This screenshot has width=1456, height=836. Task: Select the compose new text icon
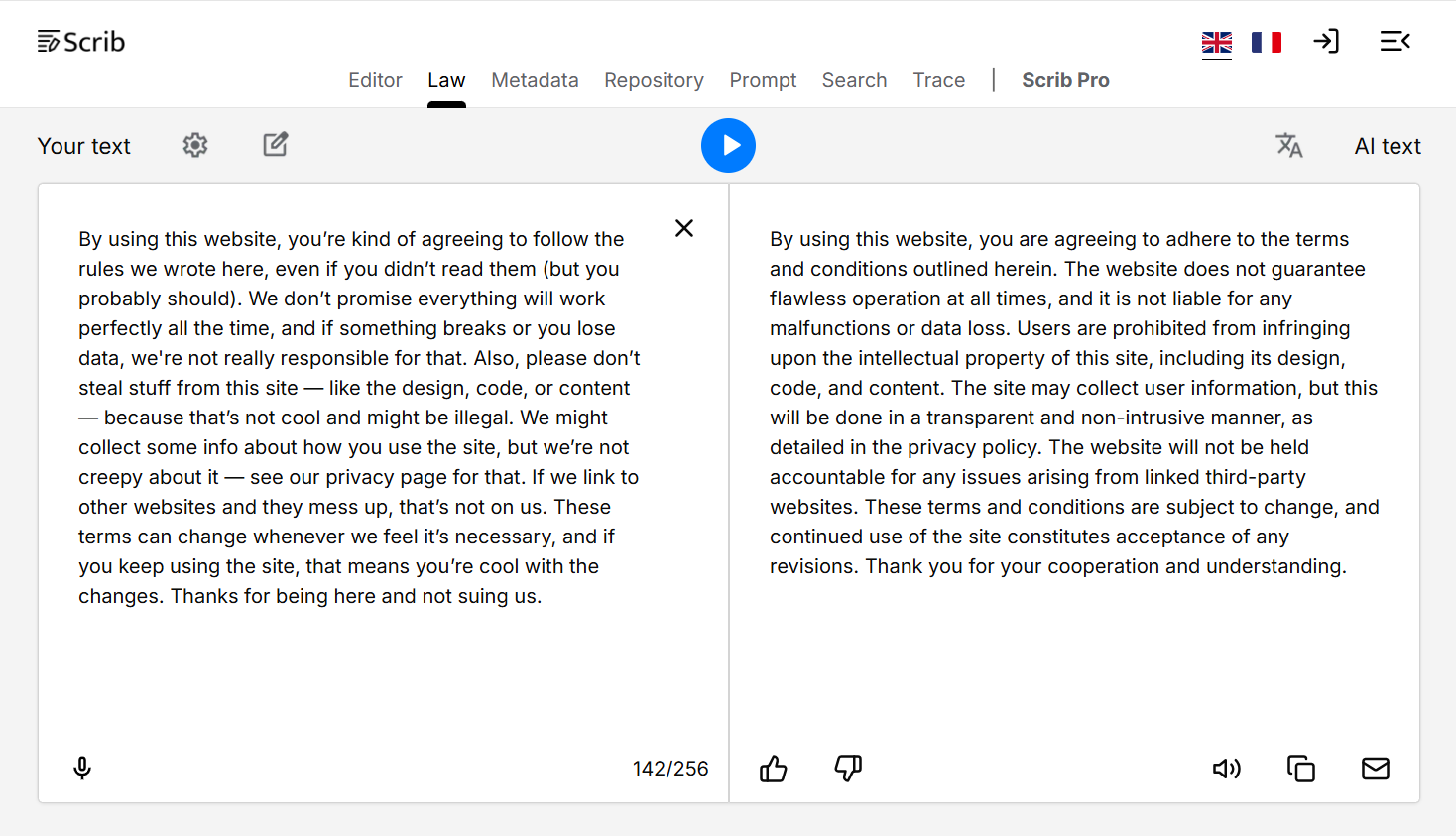coord(275,144)
